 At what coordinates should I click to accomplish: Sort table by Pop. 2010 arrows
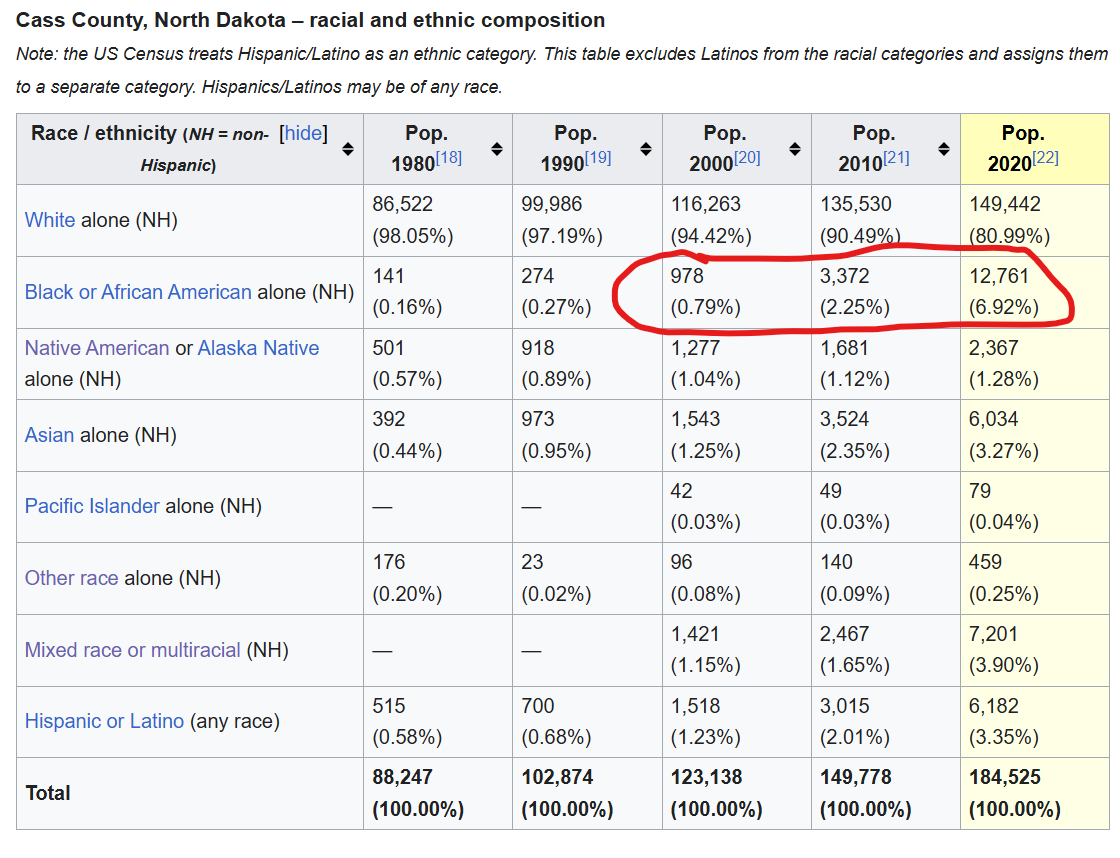pyautogui.click(x=944, y=149)
